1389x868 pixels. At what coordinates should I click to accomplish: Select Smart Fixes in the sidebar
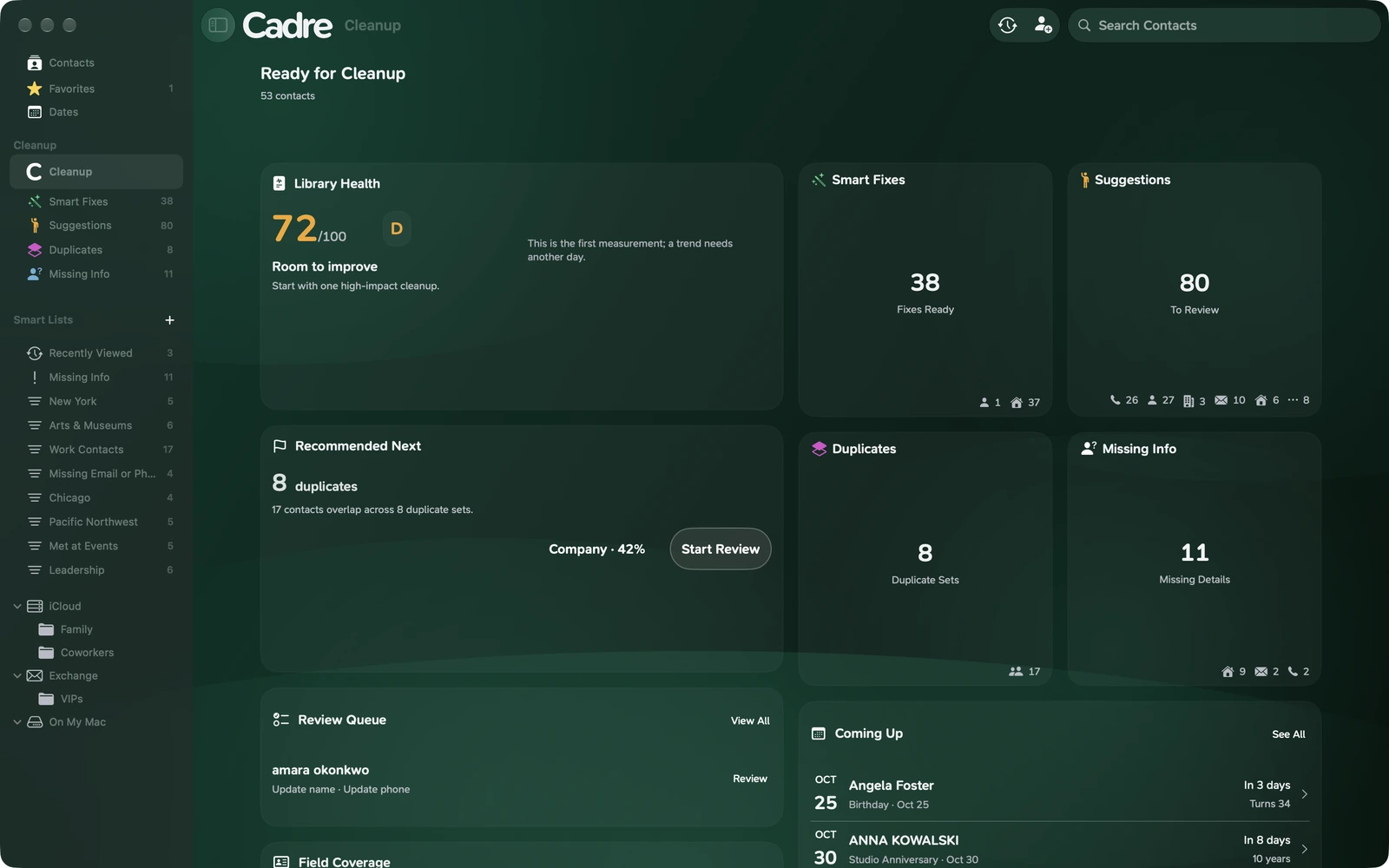coord(96,201)
